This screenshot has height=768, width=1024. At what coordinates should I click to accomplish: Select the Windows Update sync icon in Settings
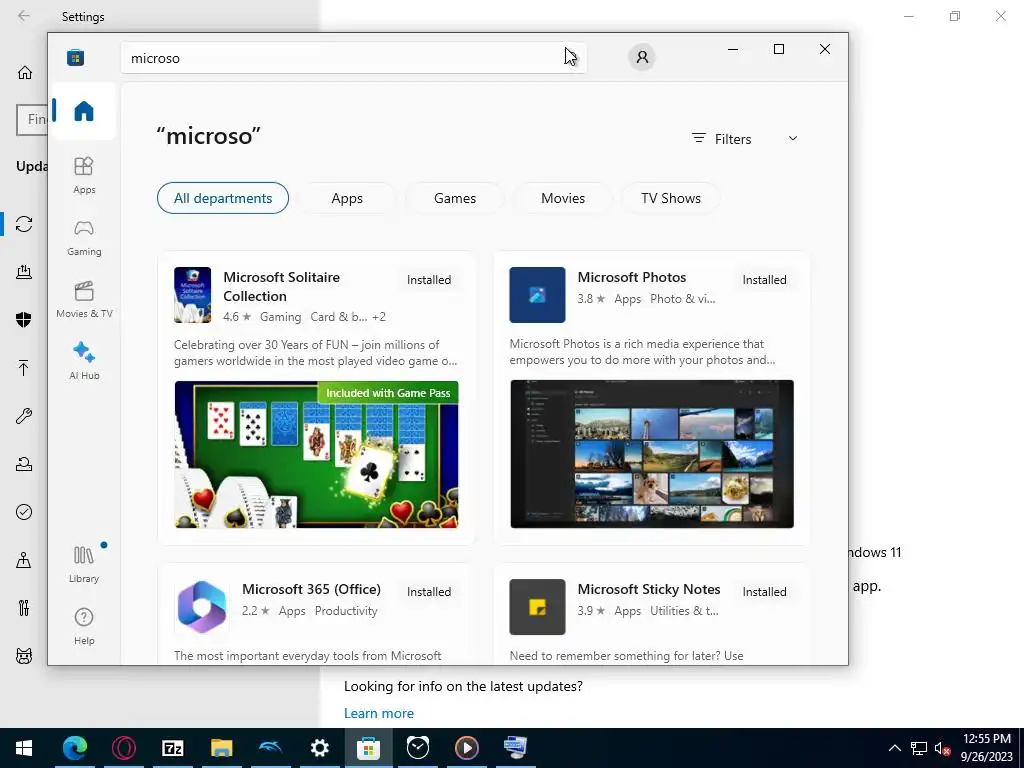(24, 224)
